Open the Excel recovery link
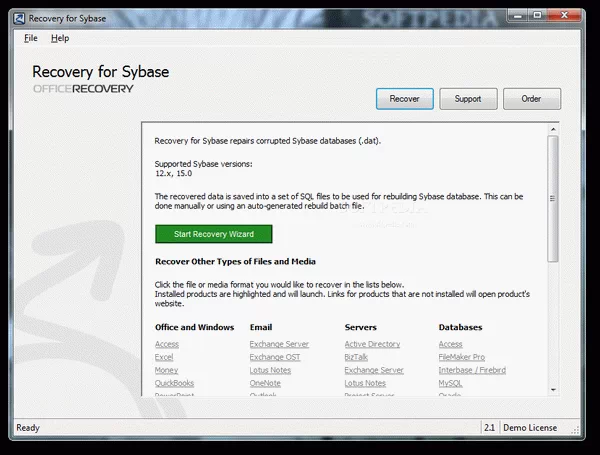 pos(164,357)
